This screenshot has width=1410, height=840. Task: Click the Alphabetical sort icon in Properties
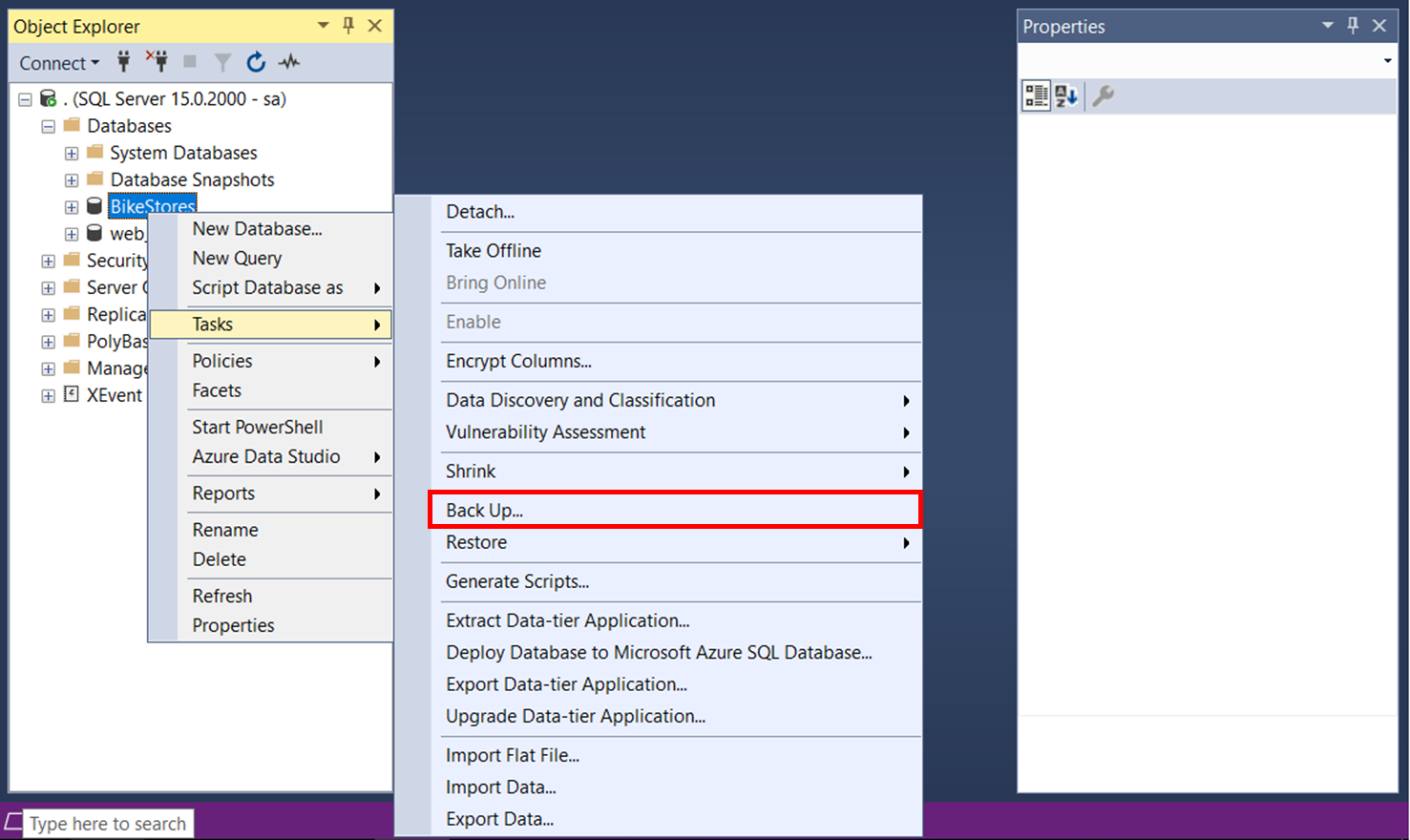click(x=1066, y=95)
